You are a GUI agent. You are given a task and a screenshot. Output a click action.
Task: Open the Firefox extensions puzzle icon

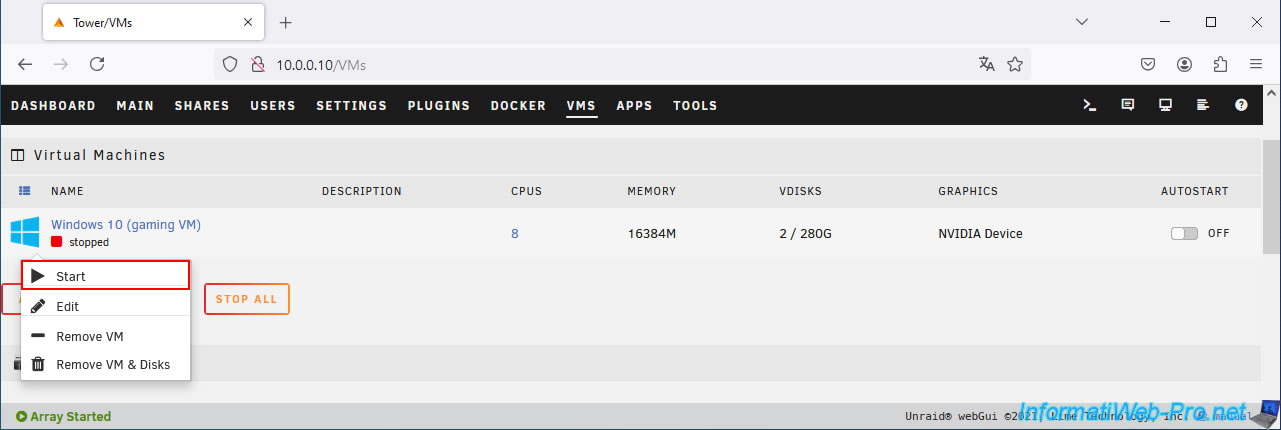1220,64
